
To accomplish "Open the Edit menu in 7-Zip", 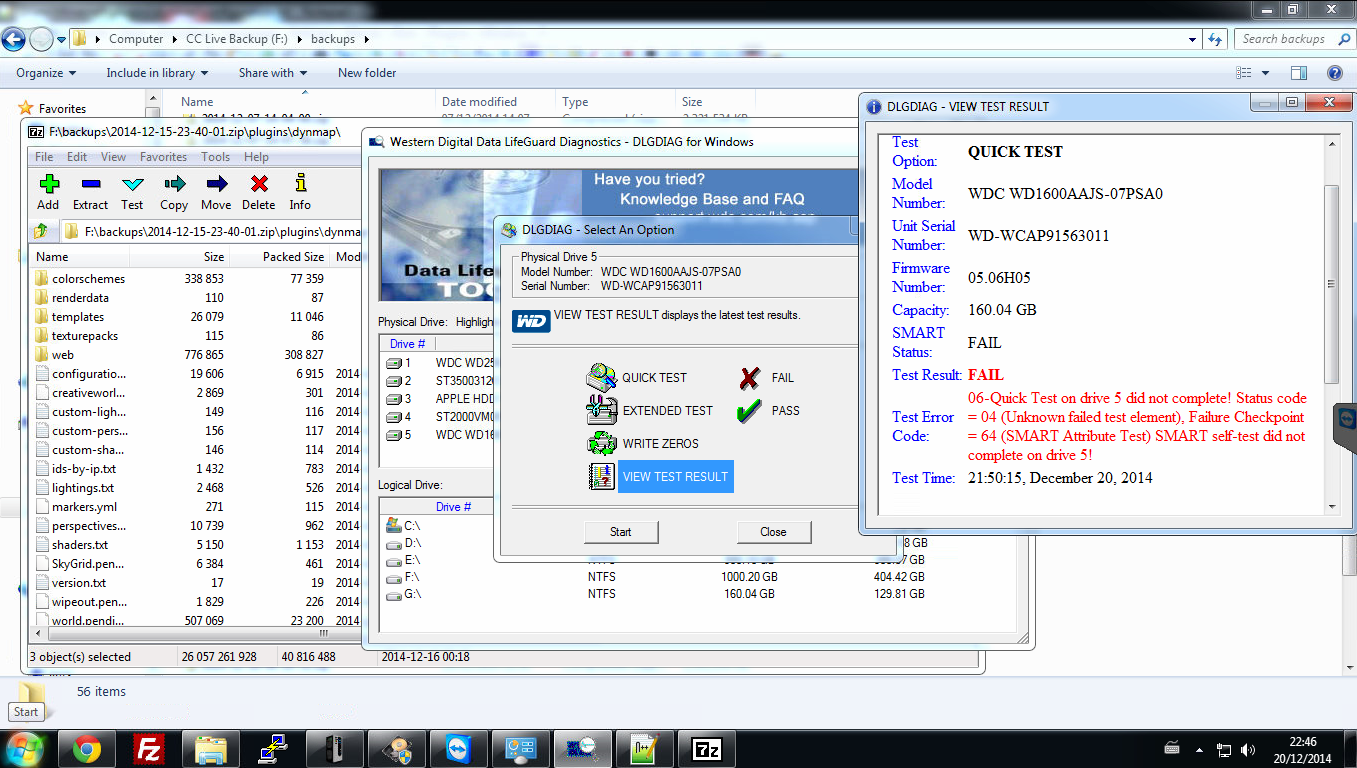I will (77, 157).
